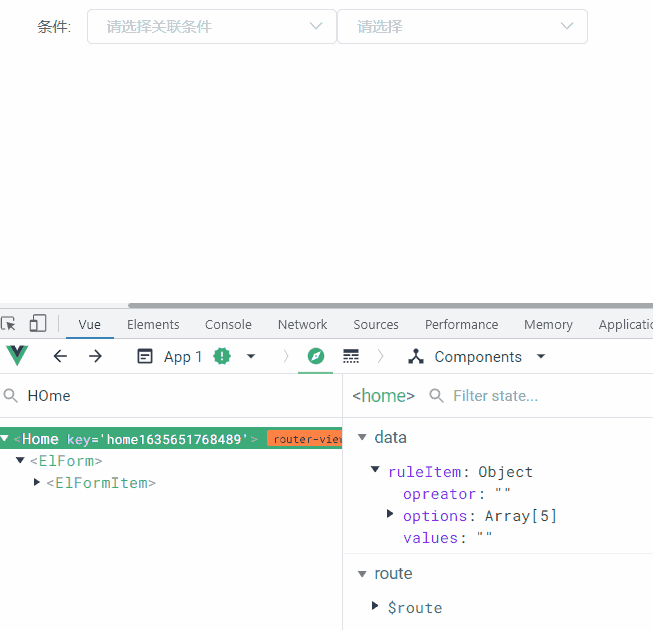Open the Performance tab
This screenshot has height=630, width=653.
pyautogui.click(x=461, y=324)
